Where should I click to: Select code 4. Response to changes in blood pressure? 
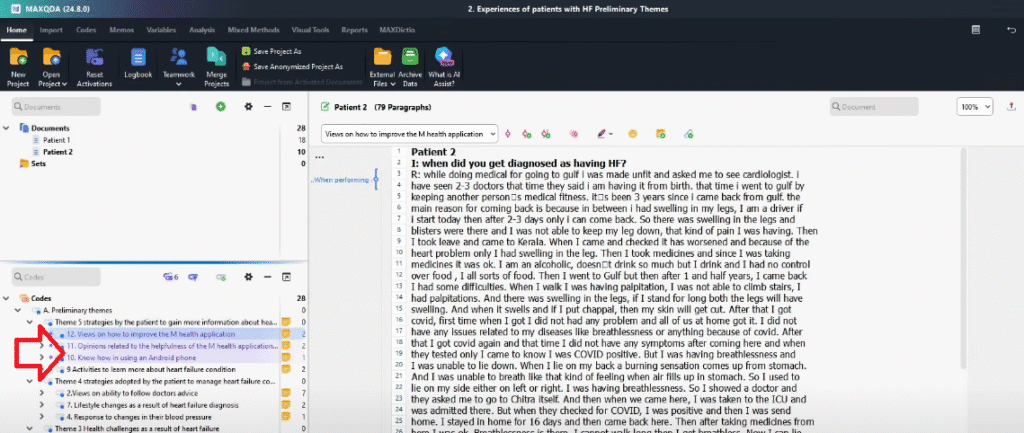pyautogui.click(x=138, y=417)
